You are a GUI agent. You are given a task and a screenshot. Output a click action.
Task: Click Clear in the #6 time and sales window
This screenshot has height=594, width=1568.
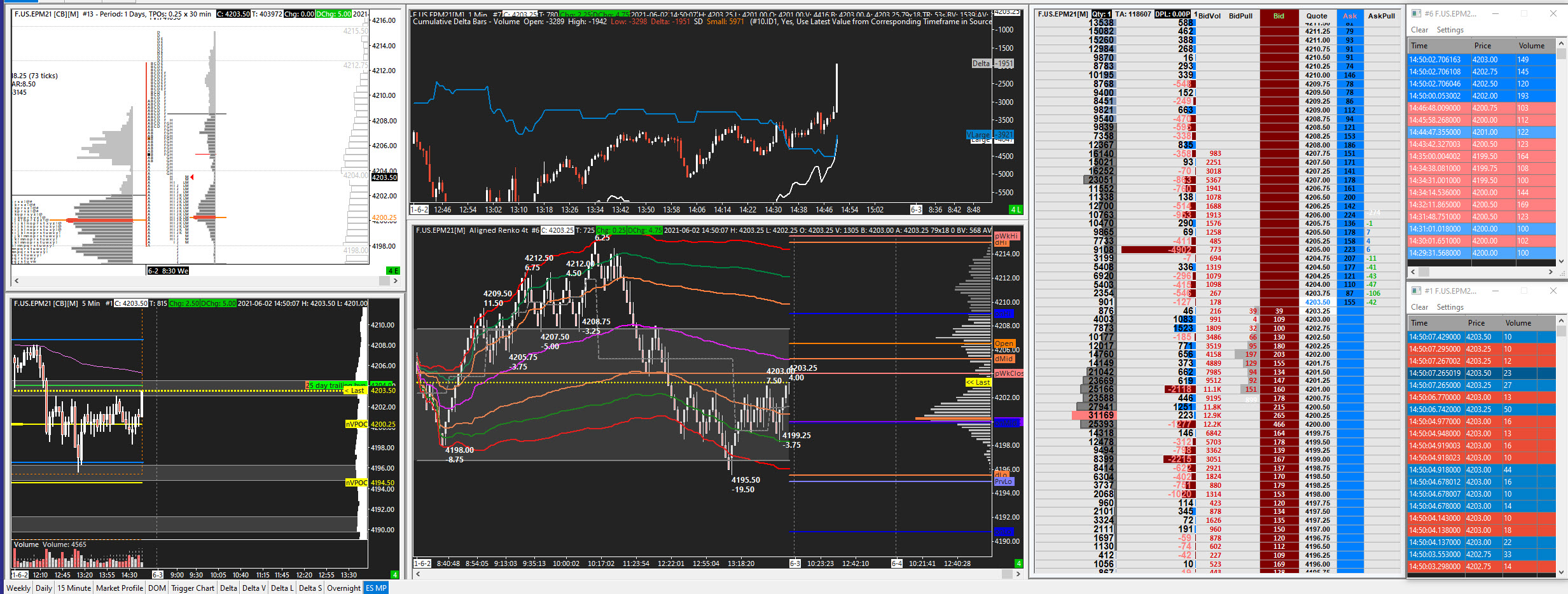point(1419,30)
